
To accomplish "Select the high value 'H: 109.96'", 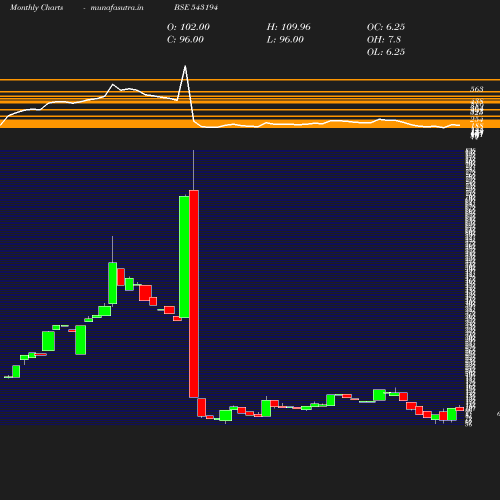I will (x=289, y=27).
